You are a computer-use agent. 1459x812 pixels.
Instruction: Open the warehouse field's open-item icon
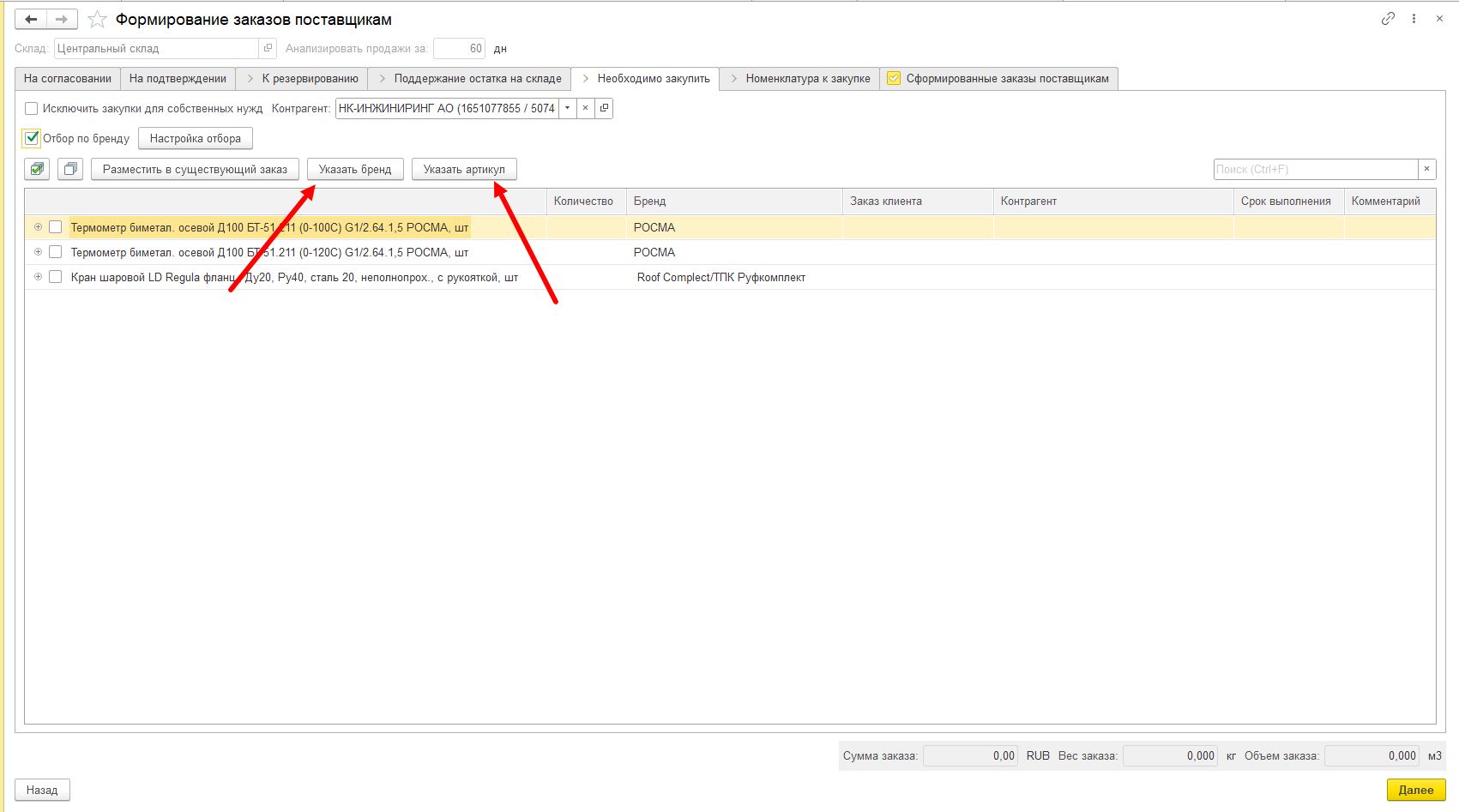coord(268,48)
